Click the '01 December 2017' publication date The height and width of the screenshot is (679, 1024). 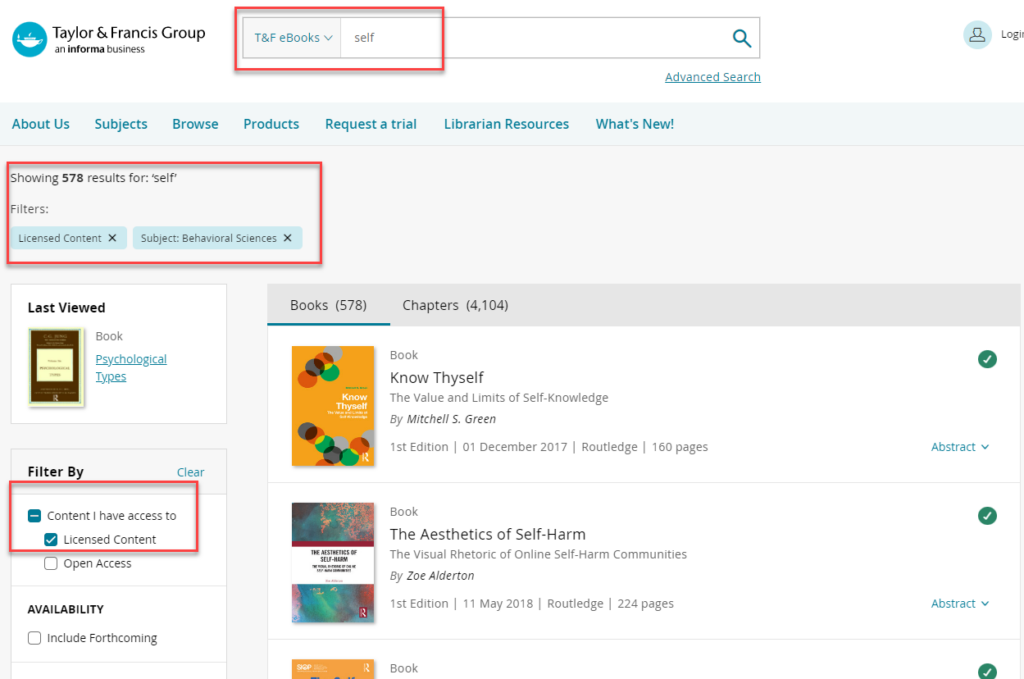click(x=515, y=447)
